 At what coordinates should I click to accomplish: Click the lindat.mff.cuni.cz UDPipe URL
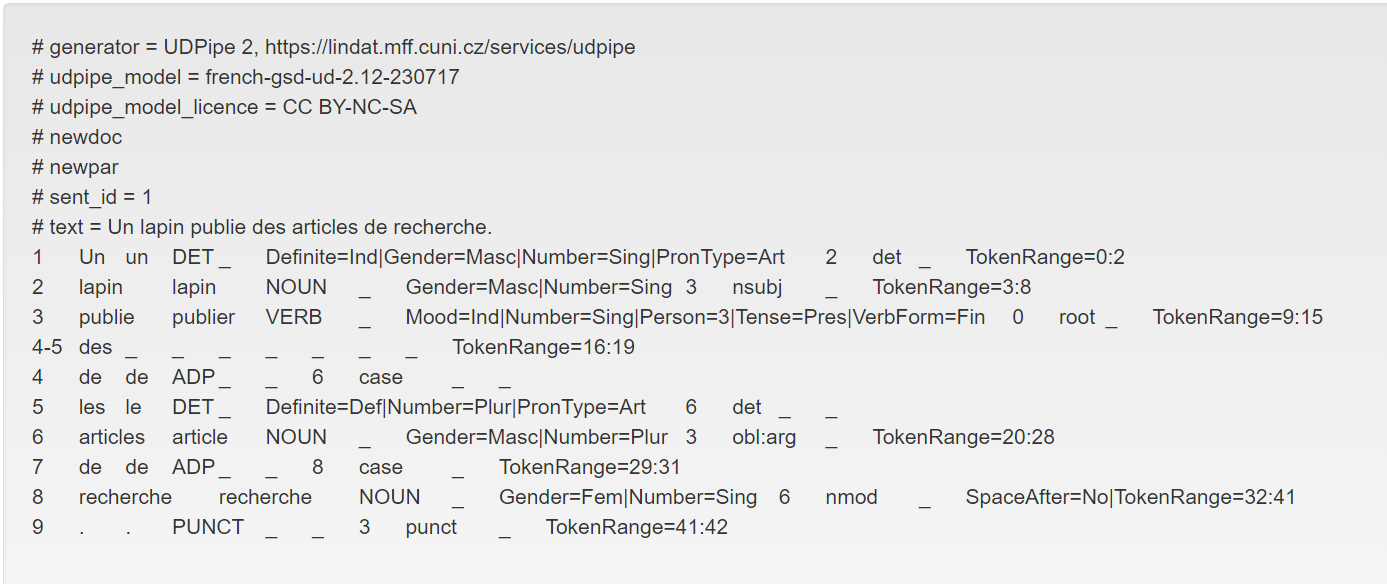click(x=450, y=47)
